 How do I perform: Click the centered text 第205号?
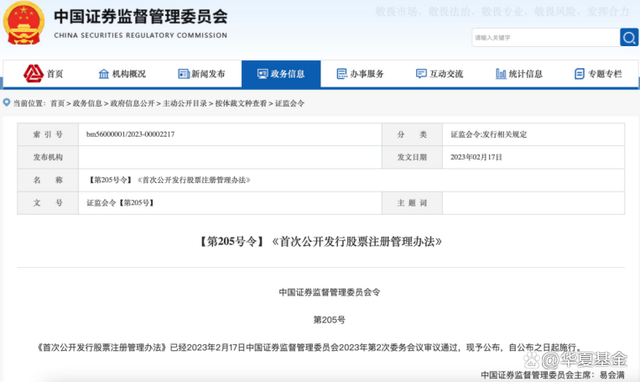(x=329, y=320)
